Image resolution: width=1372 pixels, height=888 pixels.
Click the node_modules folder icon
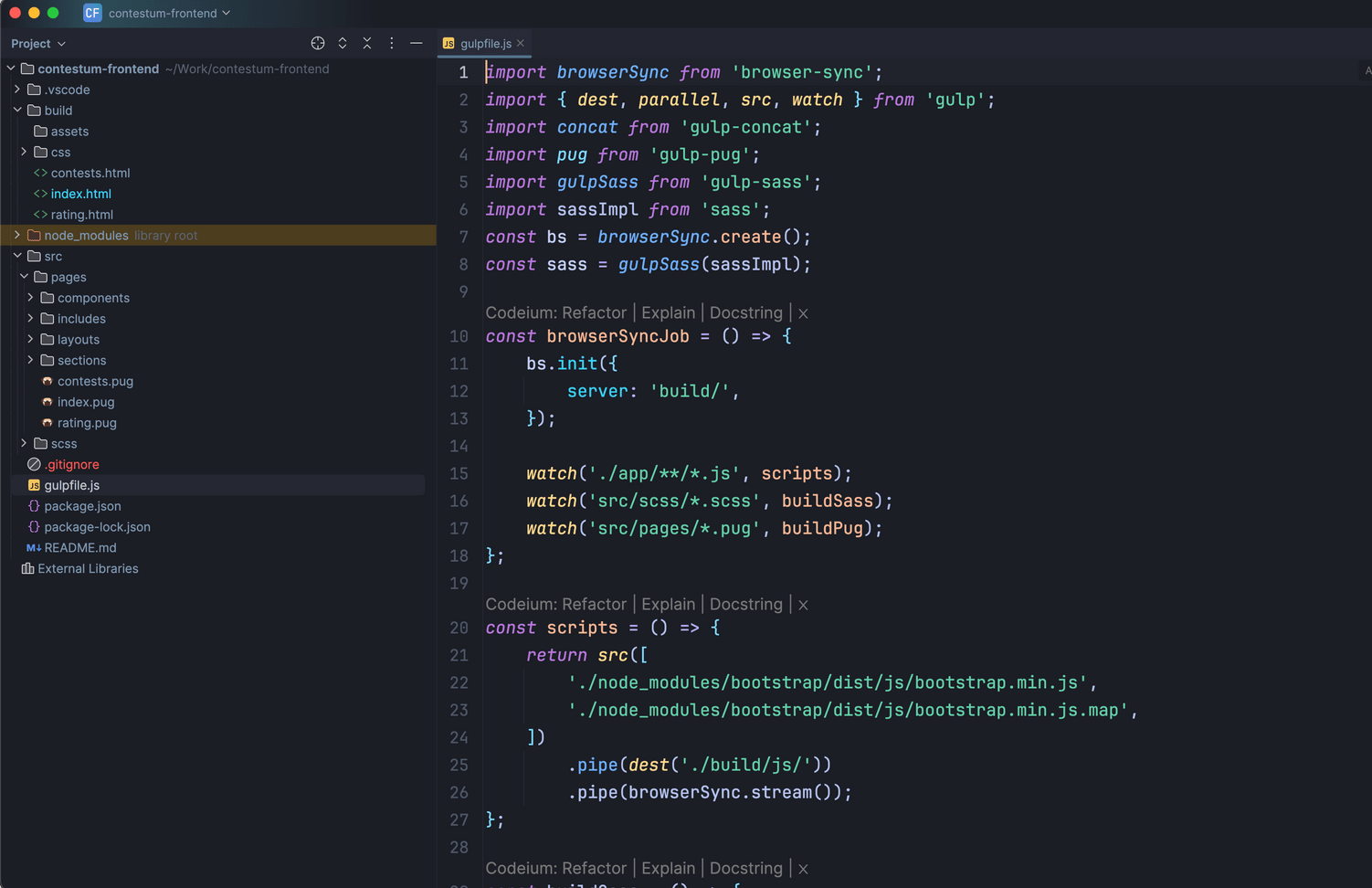(34, 235)
